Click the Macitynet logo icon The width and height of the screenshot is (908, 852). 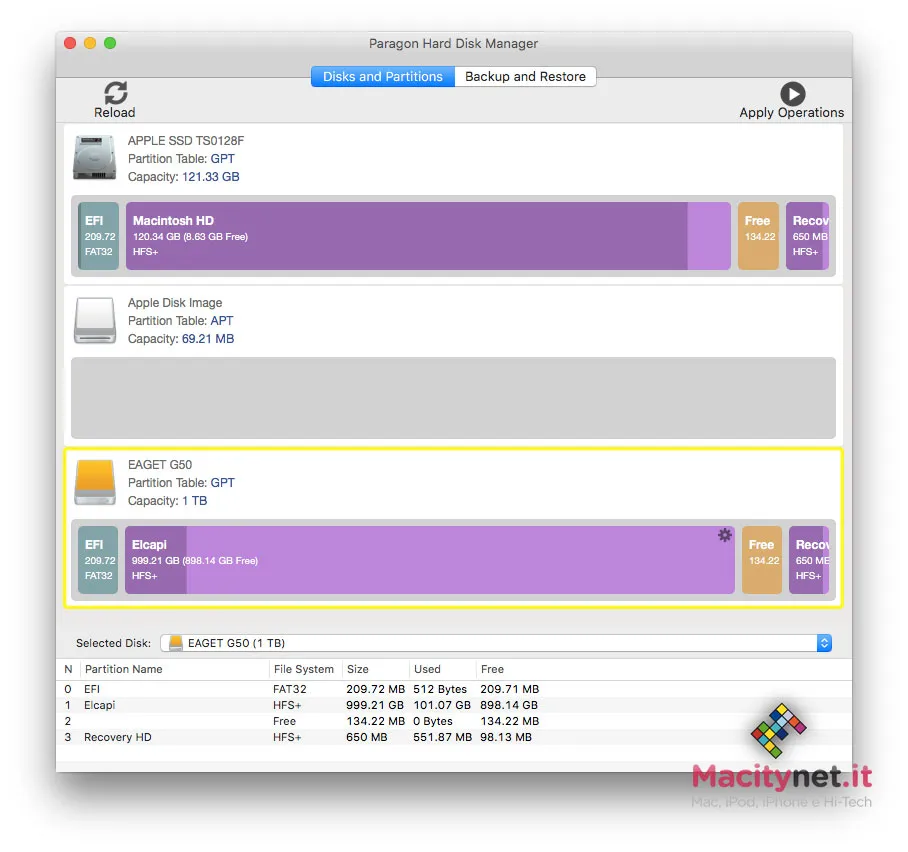[x=779, y=730]
